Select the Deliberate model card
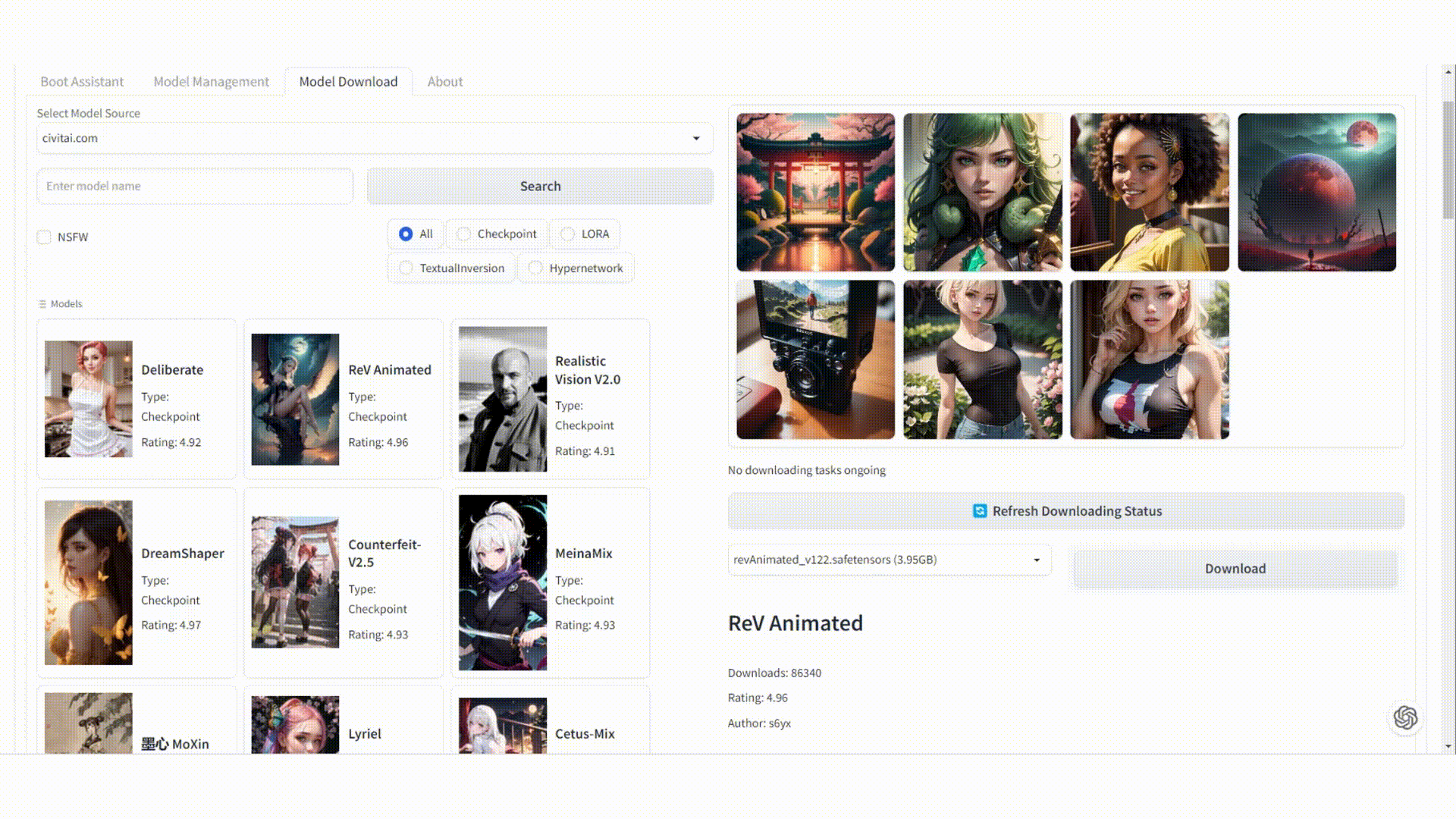 point(136,399)
